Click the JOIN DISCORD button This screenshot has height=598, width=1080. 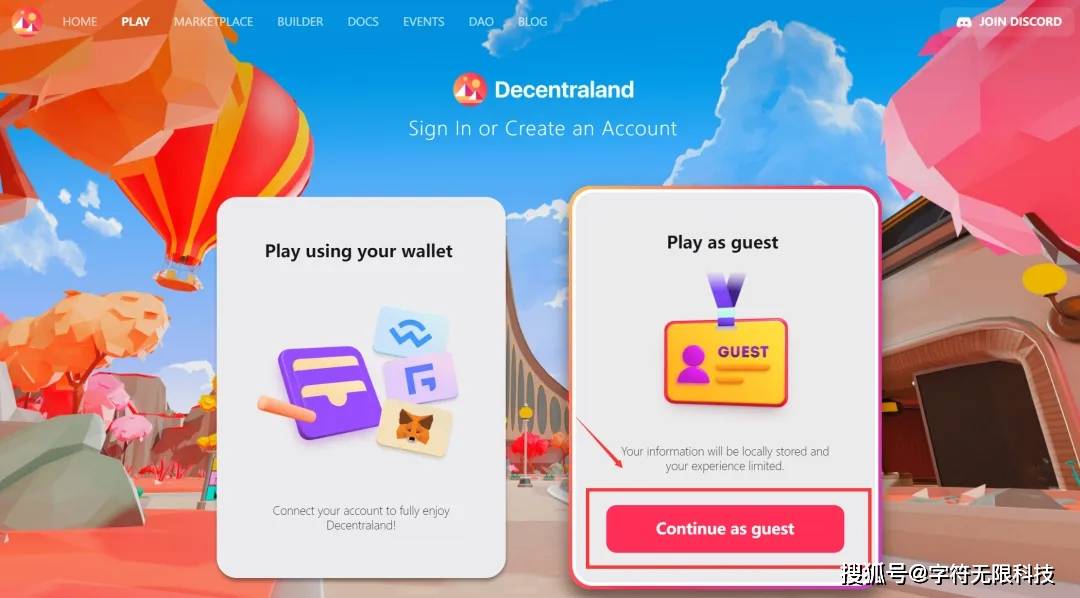pos(1009,22)
